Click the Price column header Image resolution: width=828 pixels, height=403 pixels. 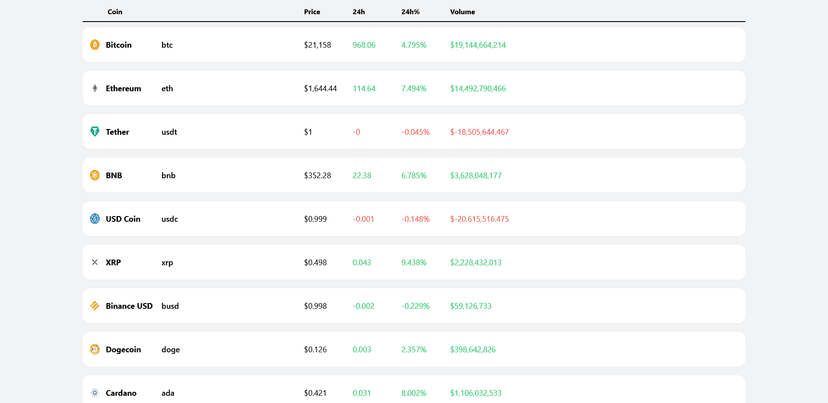[312, 12]
